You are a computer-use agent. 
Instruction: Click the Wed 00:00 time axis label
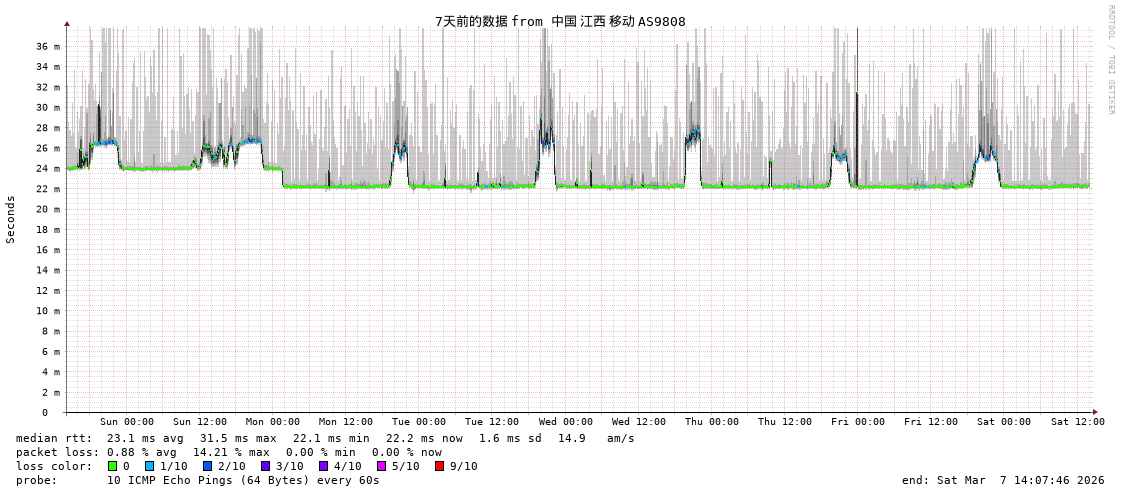(x=566, y=422)
